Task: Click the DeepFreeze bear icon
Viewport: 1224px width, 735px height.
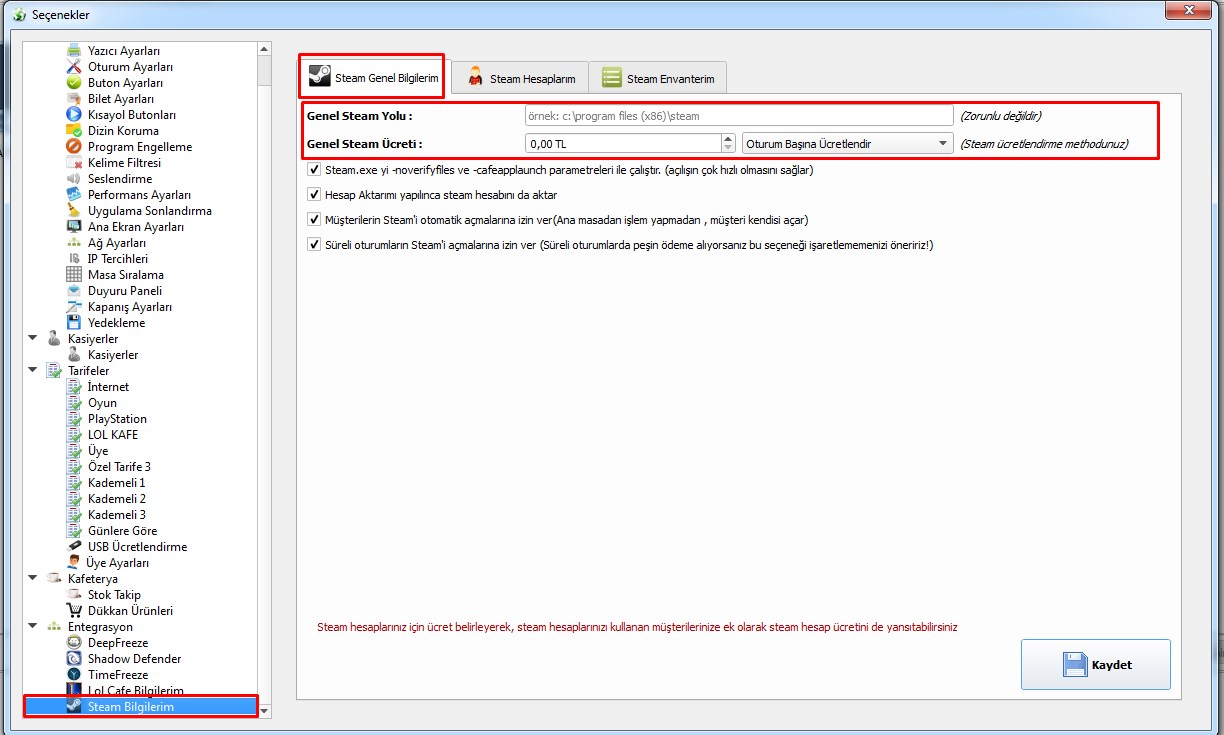Action: [74, 643]
